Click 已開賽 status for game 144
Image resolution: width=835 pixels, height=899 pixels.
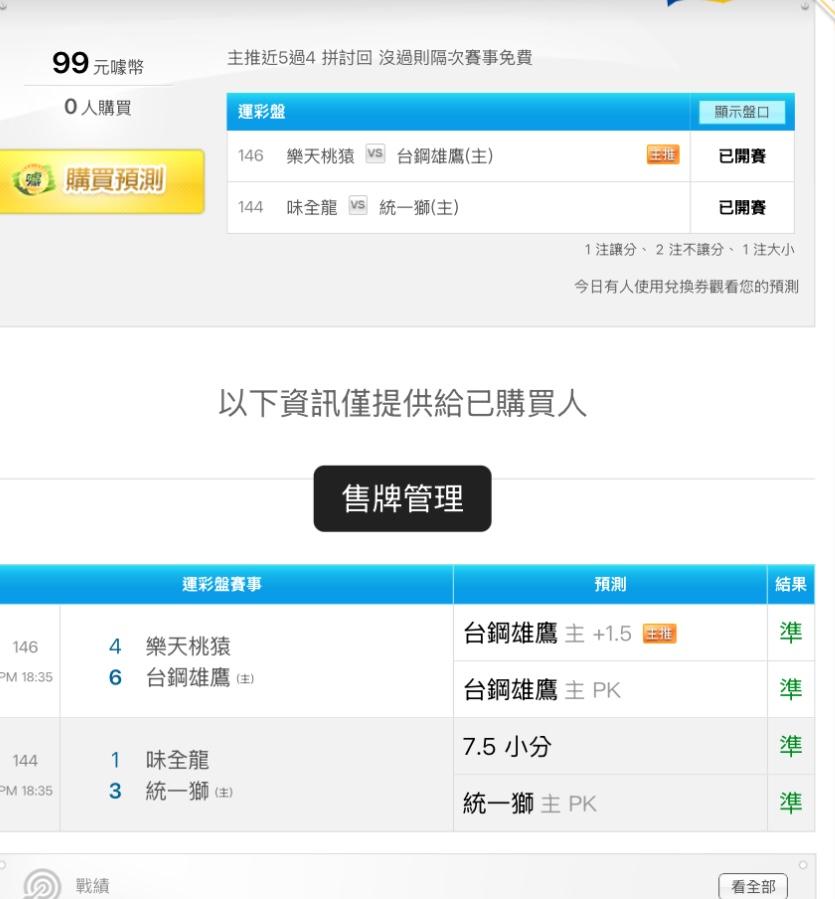click(742, 207)
